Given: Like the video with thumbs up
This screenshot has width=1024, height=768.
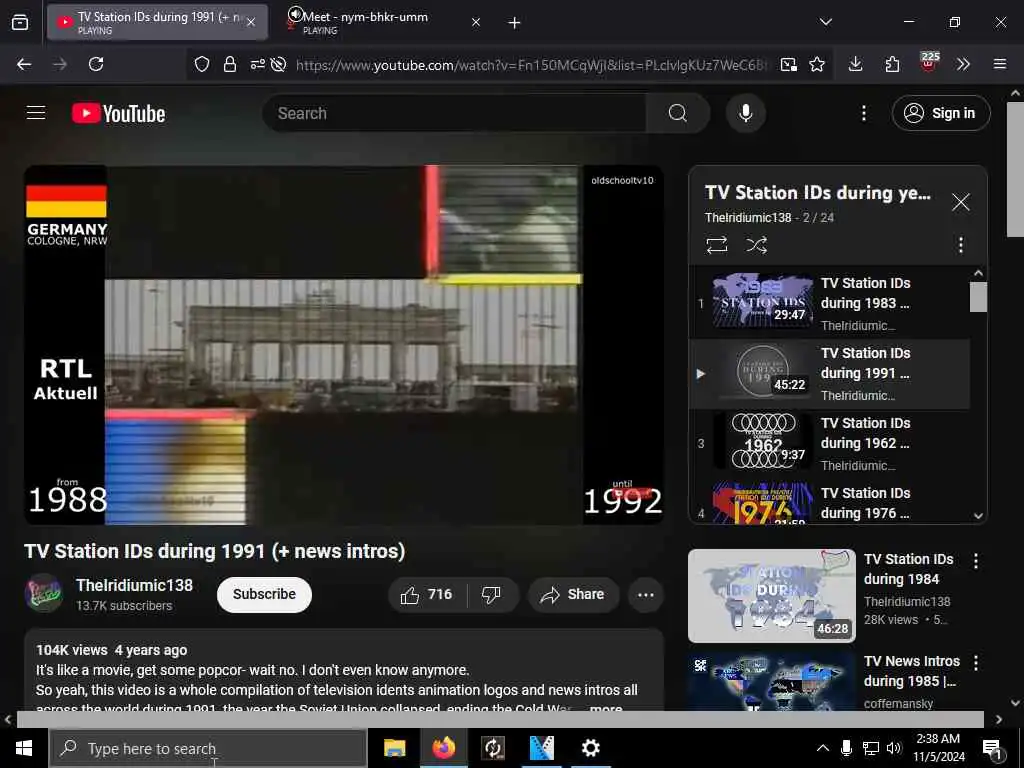Looking at the screenshot, I should 428,594.
